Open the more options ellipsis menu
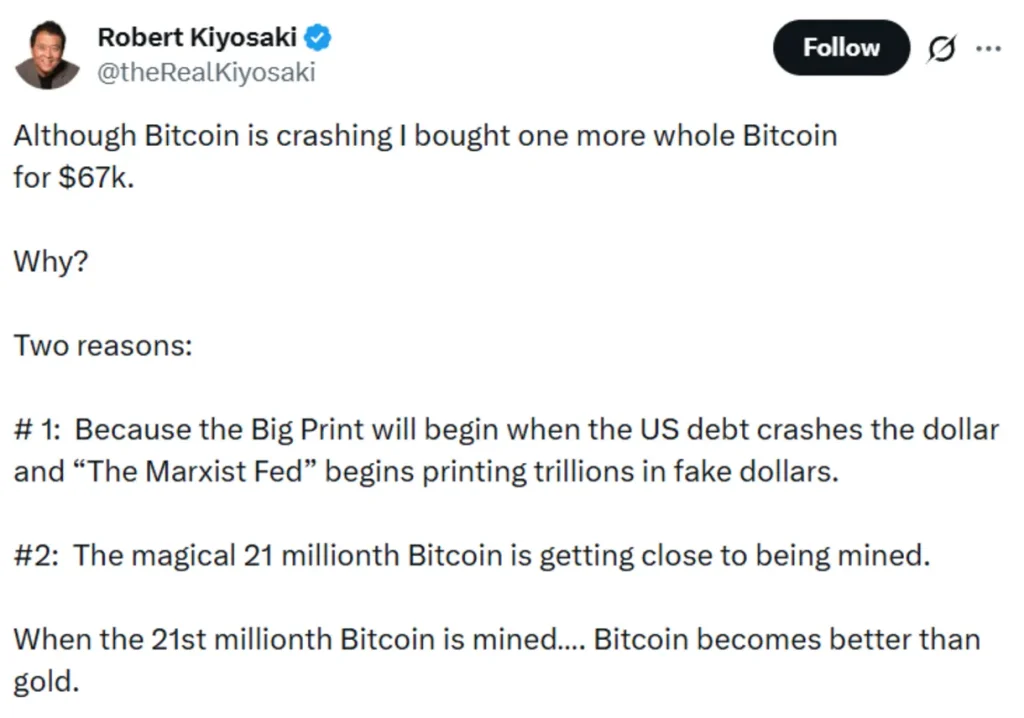 tap(989, 47)
